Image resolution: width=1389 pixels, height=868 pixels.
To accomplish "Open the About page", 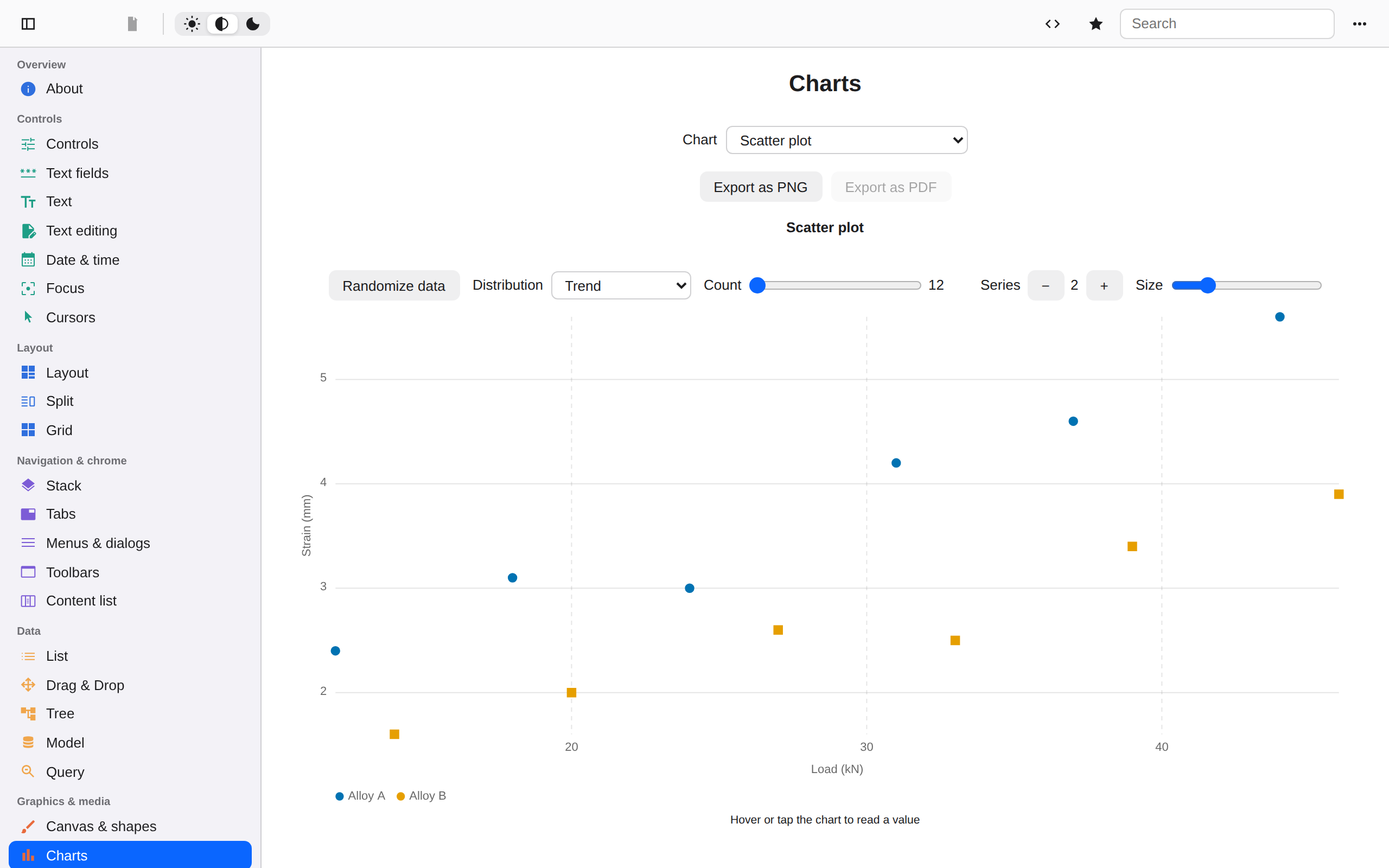I will click(130, 89).
